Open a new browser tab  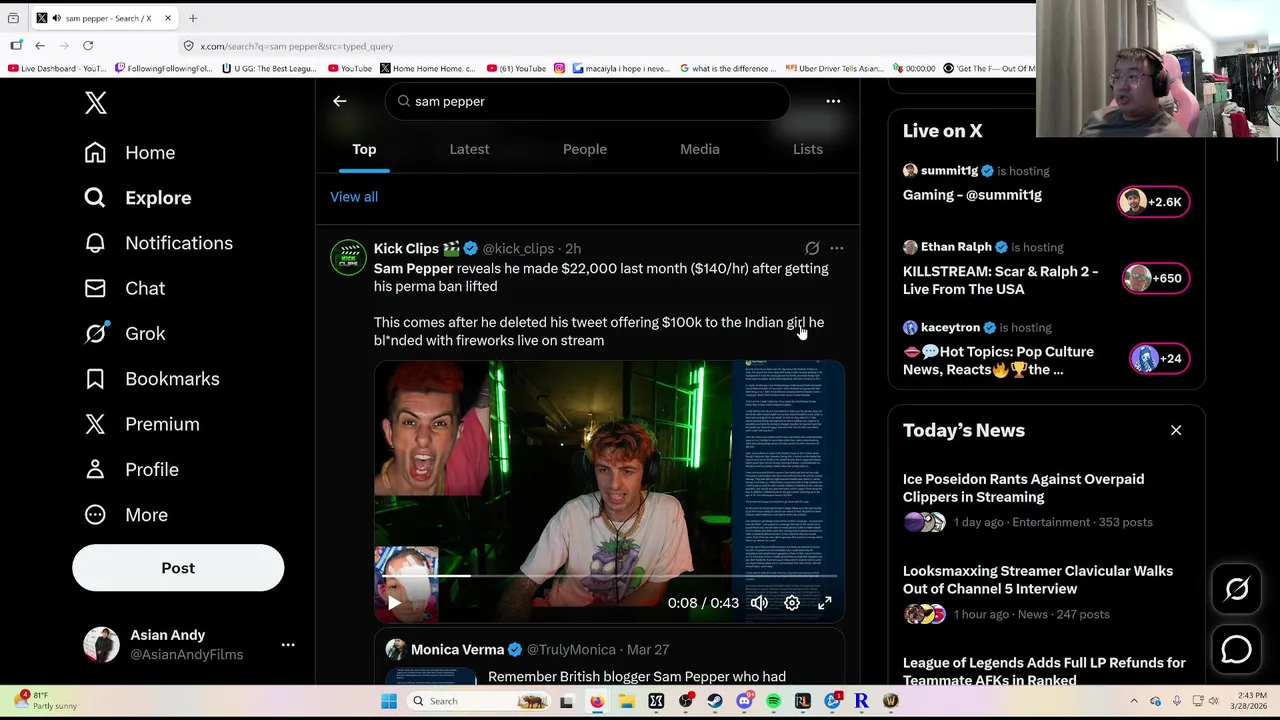click(193, 18)
